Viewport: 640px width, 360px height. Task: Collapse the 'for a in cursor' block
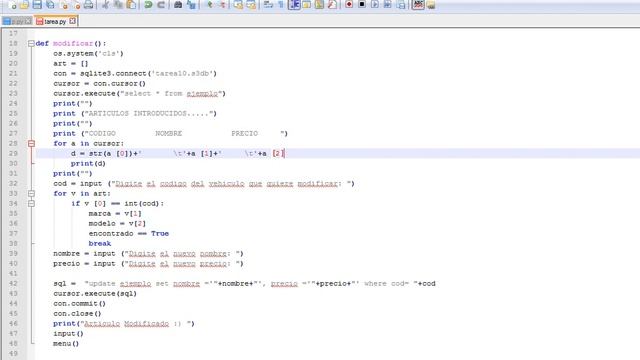[x=31, y=143]
